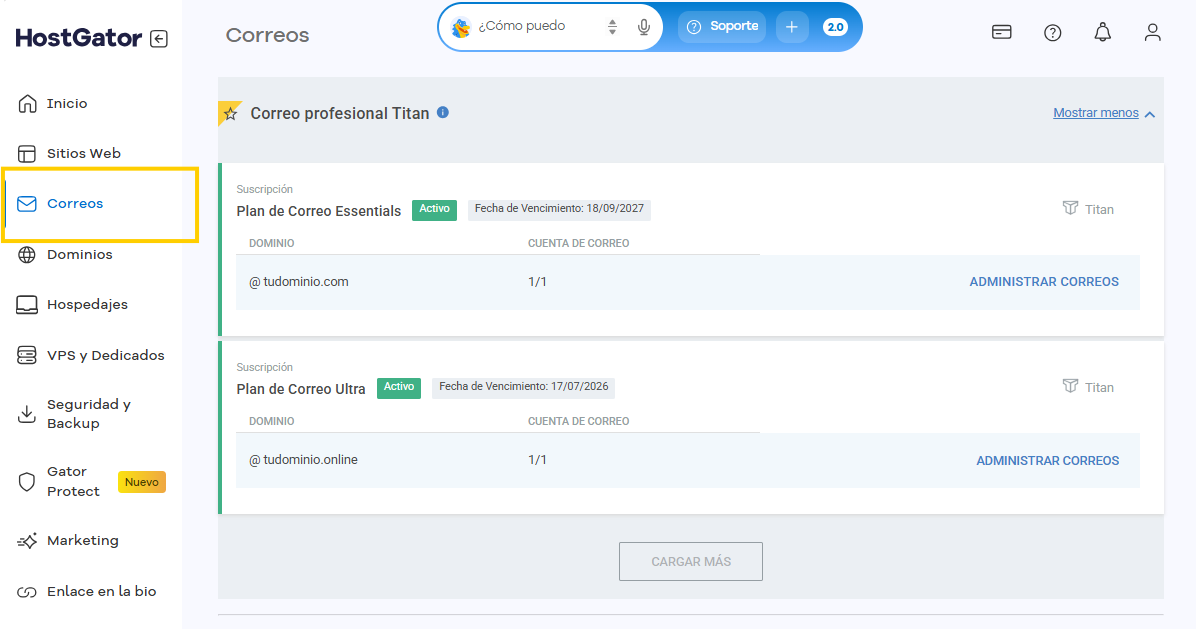Open Gator Protect menu item
Screen dimensions: 1196x629
coord(73,482)
